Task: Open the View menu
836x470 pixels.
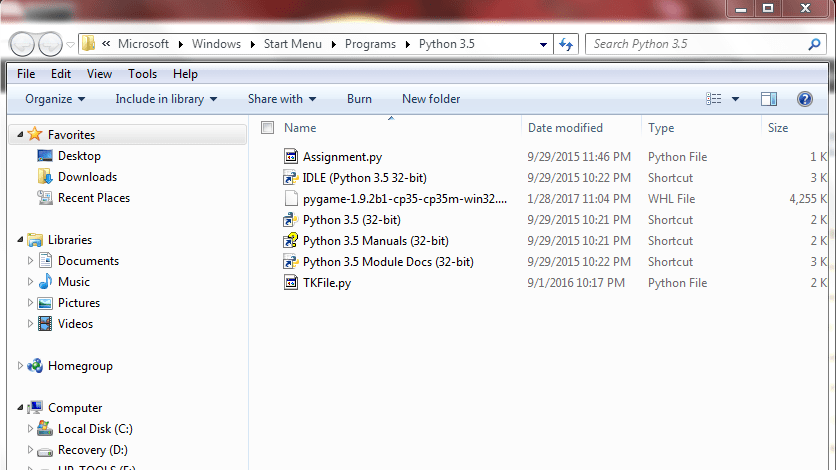Action: pos(99,74)
